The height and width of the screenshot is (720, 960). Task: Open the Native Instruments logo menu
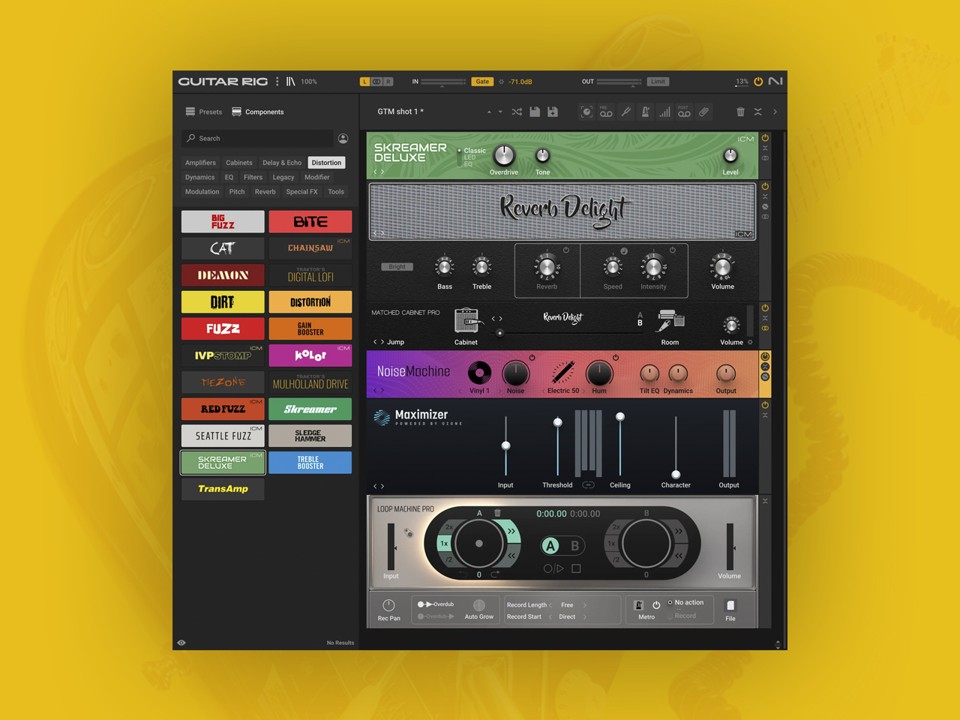775,81
